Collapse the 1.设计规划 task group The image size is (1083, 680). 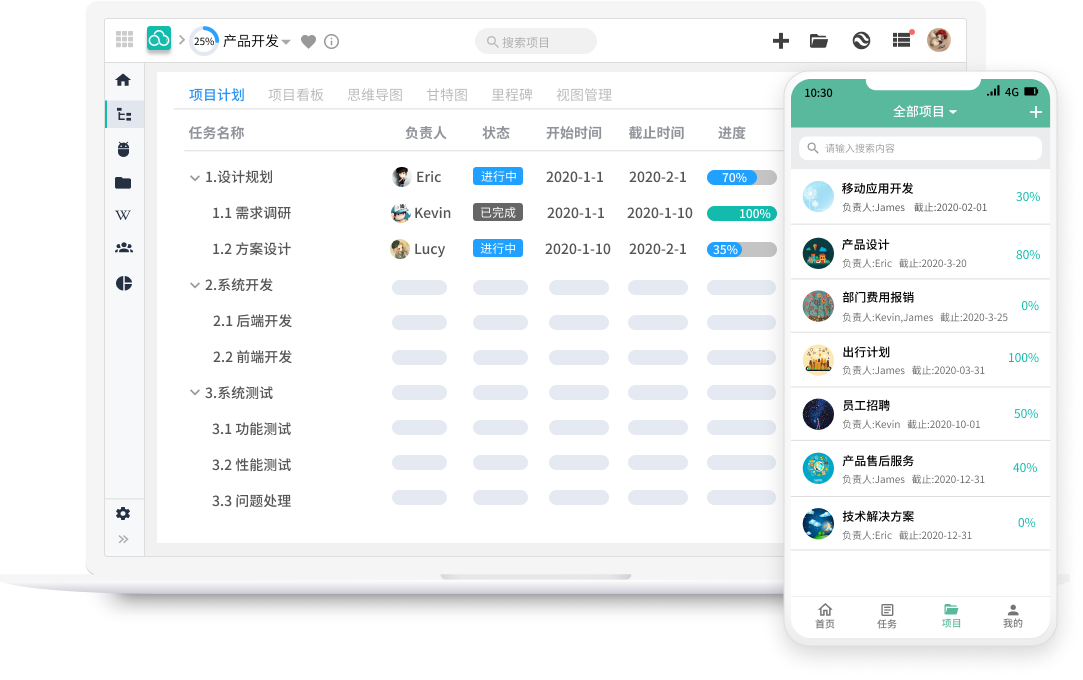click(x=195, y=177)
